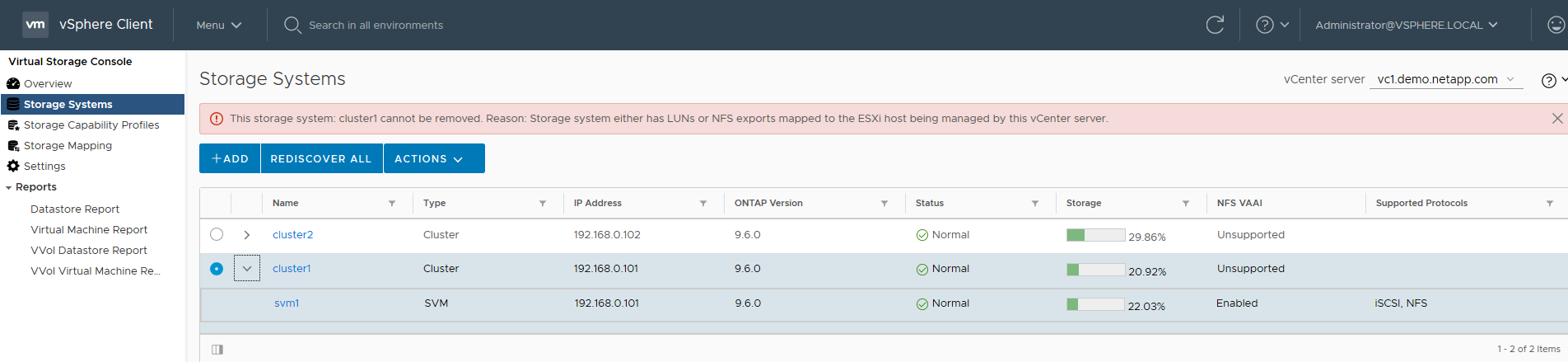Click the smiley feedback icon
The image size is (1568, 362).
click(1556, 25)
